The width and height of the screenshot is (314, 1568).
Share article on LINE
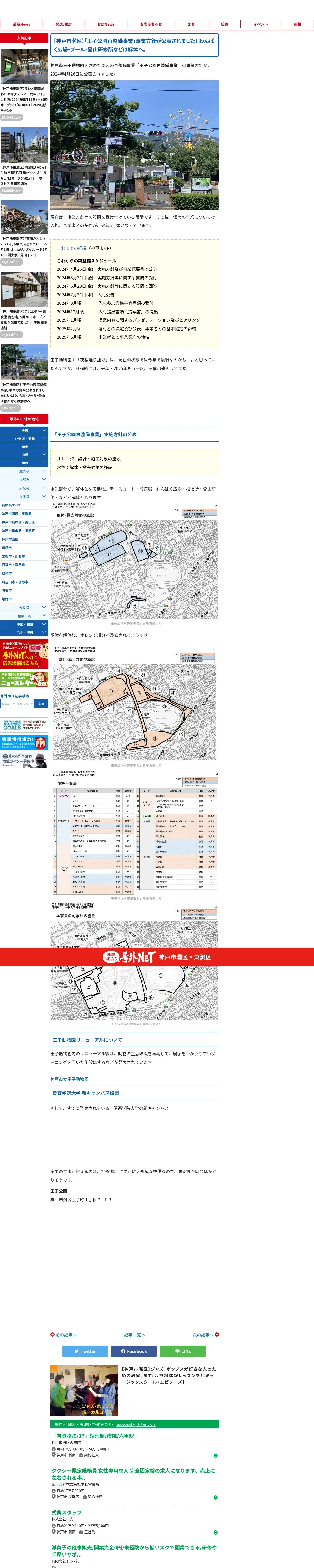tap(183, 1351)
